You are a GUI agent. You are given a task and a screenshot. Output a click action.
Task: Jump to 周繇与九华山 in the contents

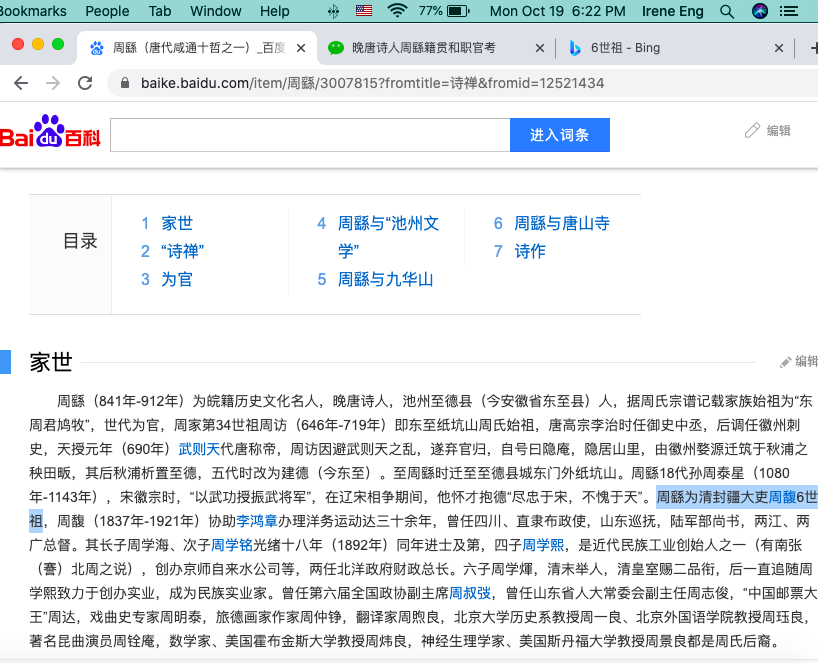tap(385, 279)
